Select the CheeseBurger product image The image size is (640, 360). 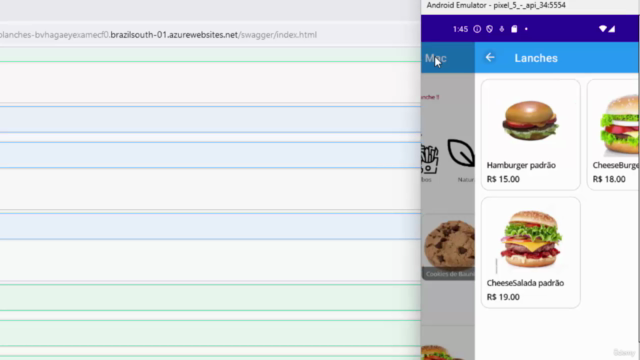tap(620, 124)
